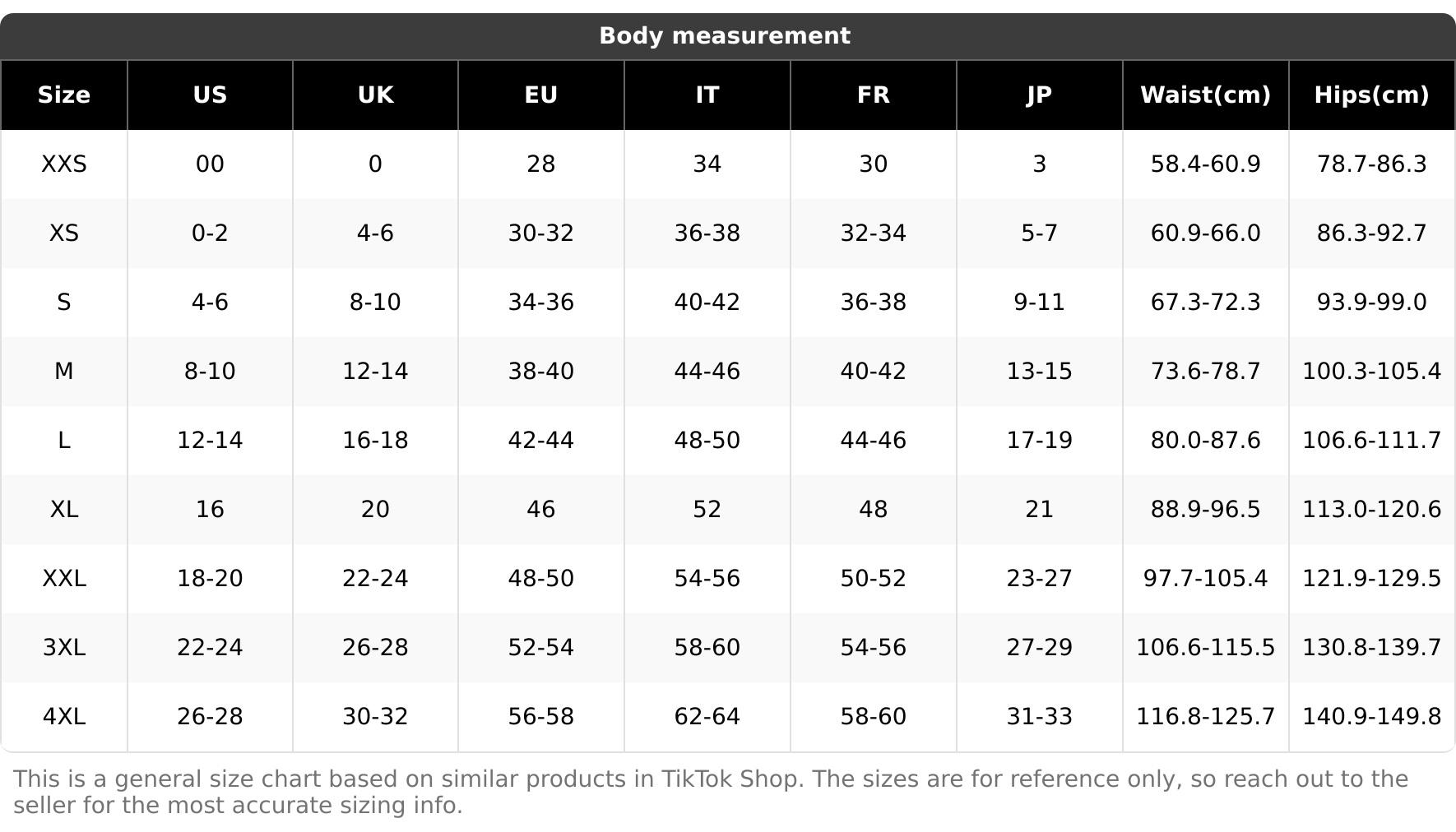
Task: Click waist value 73.6-78.7 cell
Action: click(x=1205, y=372)
